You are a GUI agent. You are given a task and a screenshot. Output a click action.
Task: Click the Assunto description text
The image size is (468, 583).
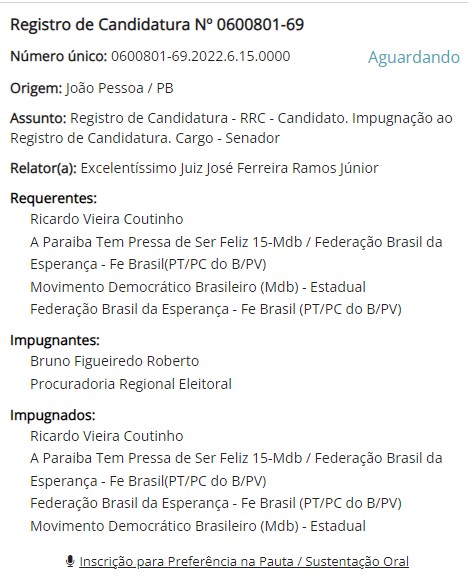tap(231, 128)
